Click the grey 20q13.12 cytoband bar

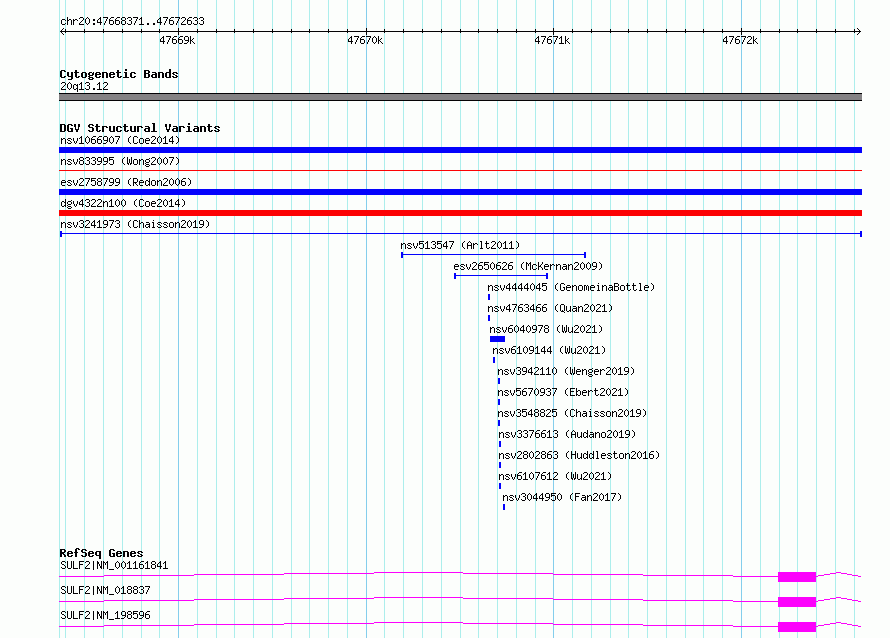click(x=460, y=97)
